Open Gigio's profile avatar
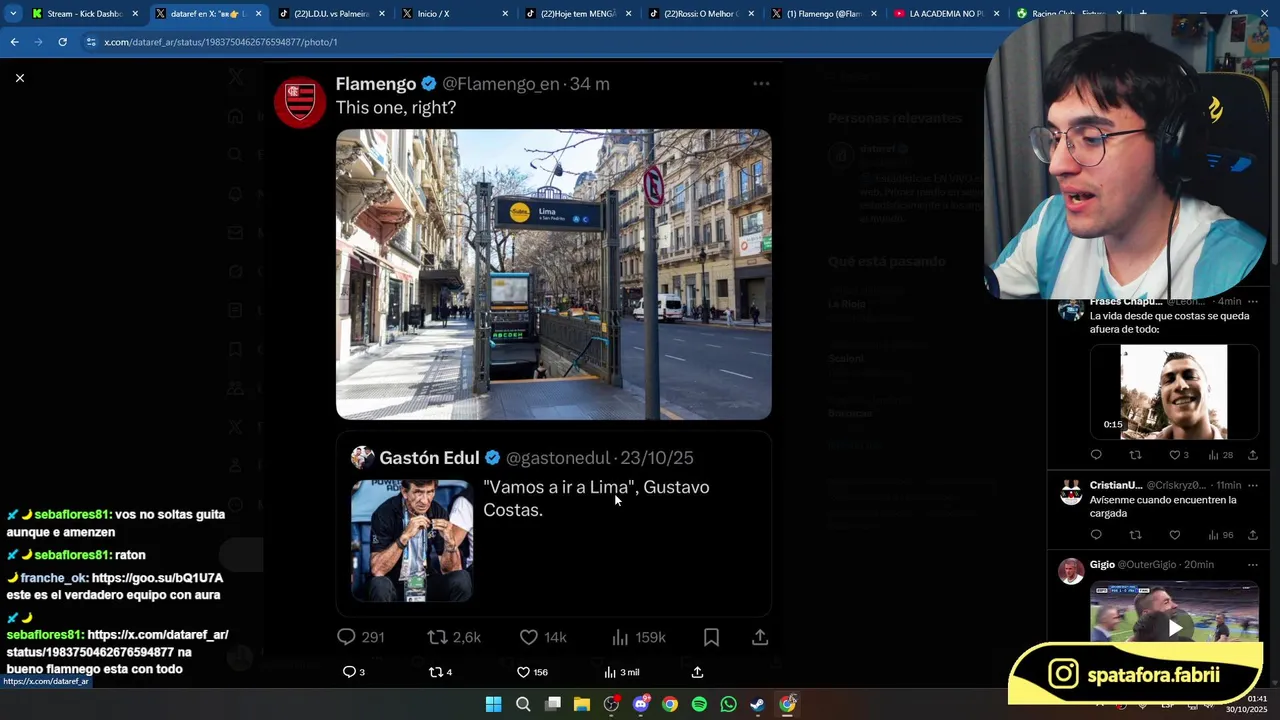This screenshot has width=1280, height=720. point(1071,571)
